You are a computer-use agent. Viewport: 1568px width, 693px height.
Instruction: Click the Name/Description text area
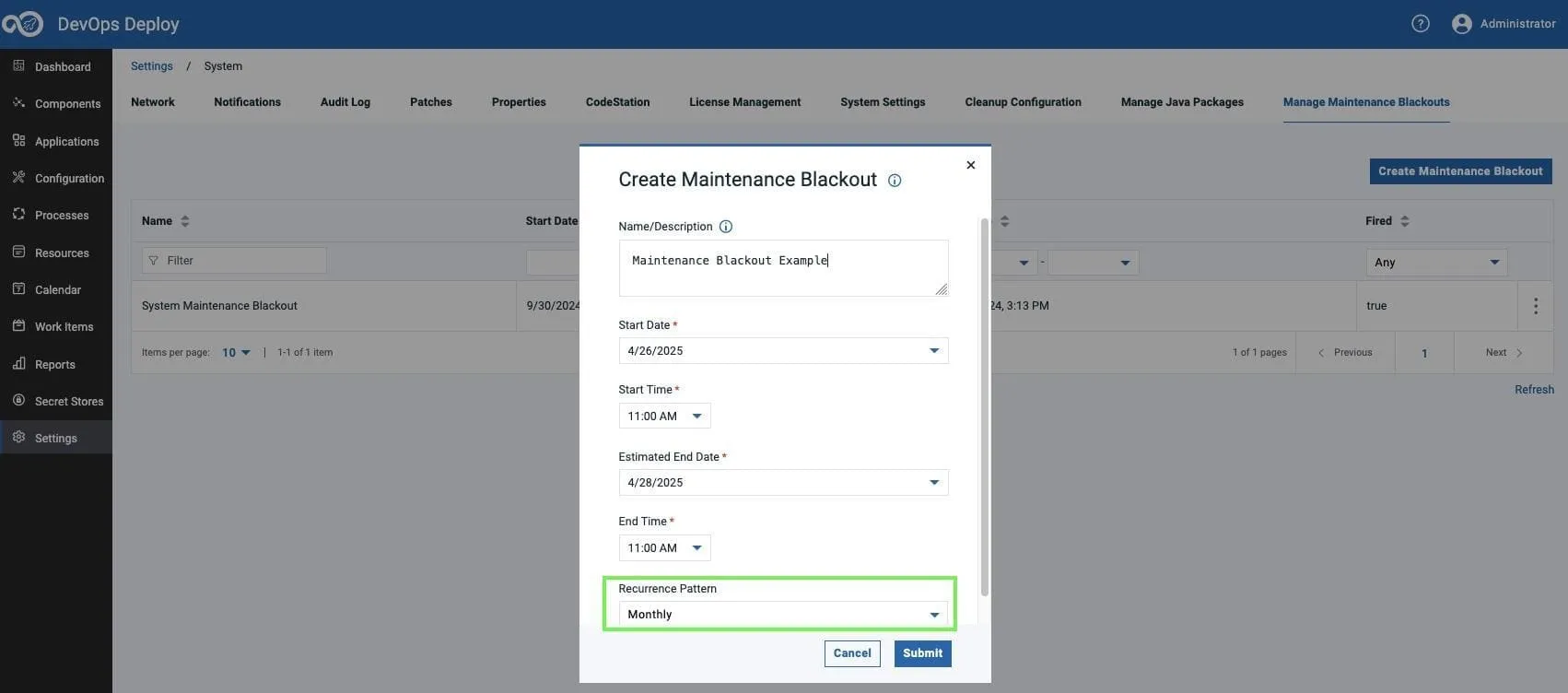pyautogui.click(x=783, y=268)
